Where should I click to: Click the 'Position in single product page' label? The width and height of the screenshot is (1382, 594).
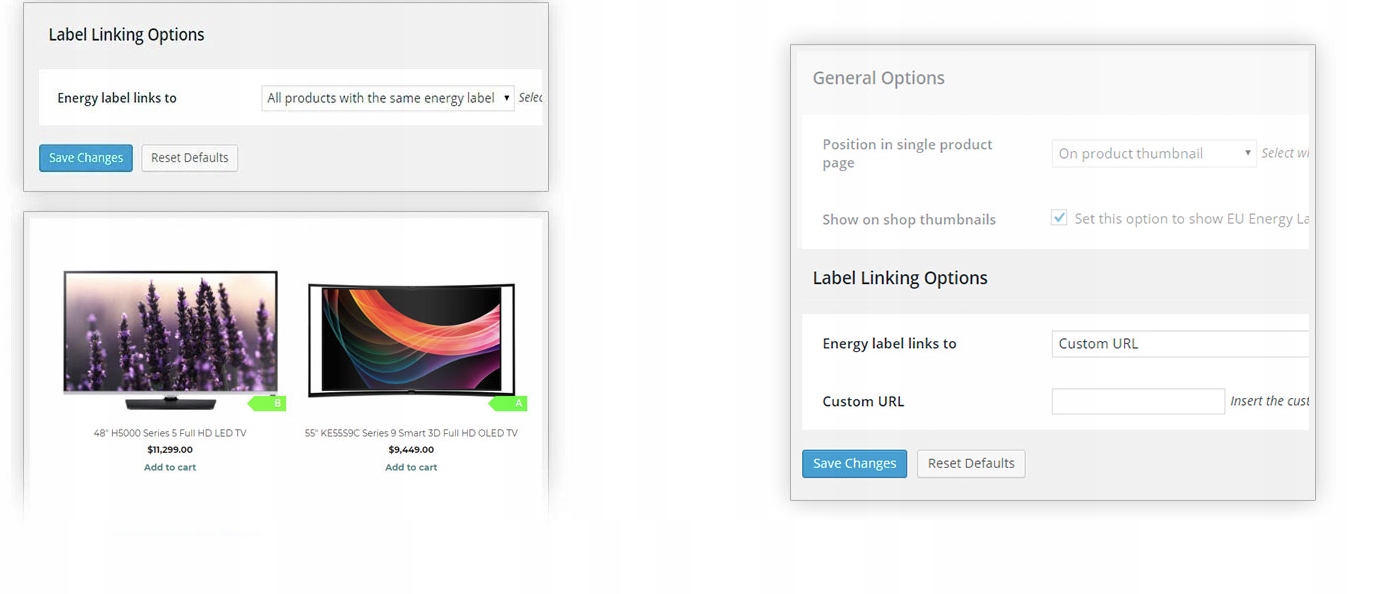(x=907, y=153)
